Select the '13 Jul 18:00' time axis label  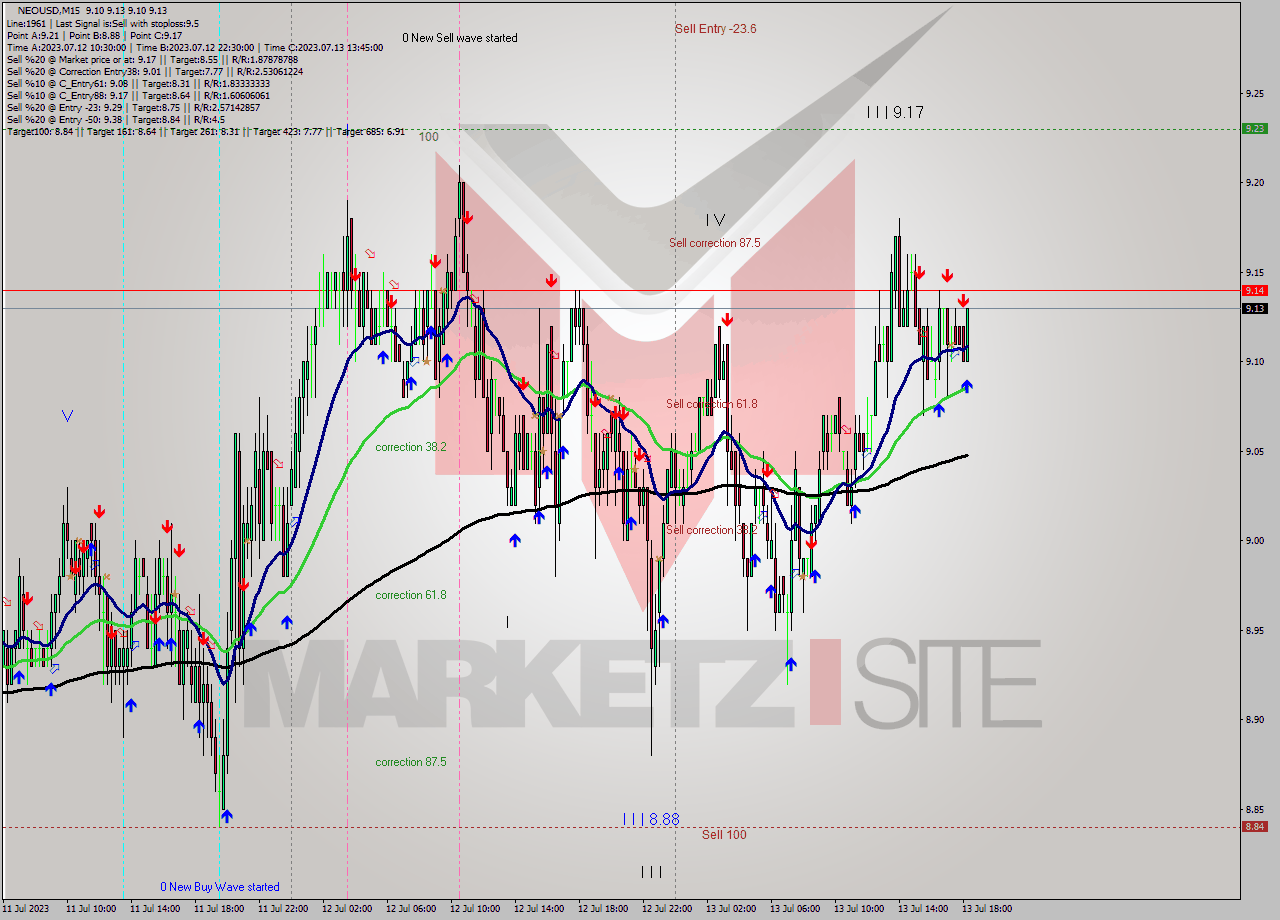click(x=987, y=909)
